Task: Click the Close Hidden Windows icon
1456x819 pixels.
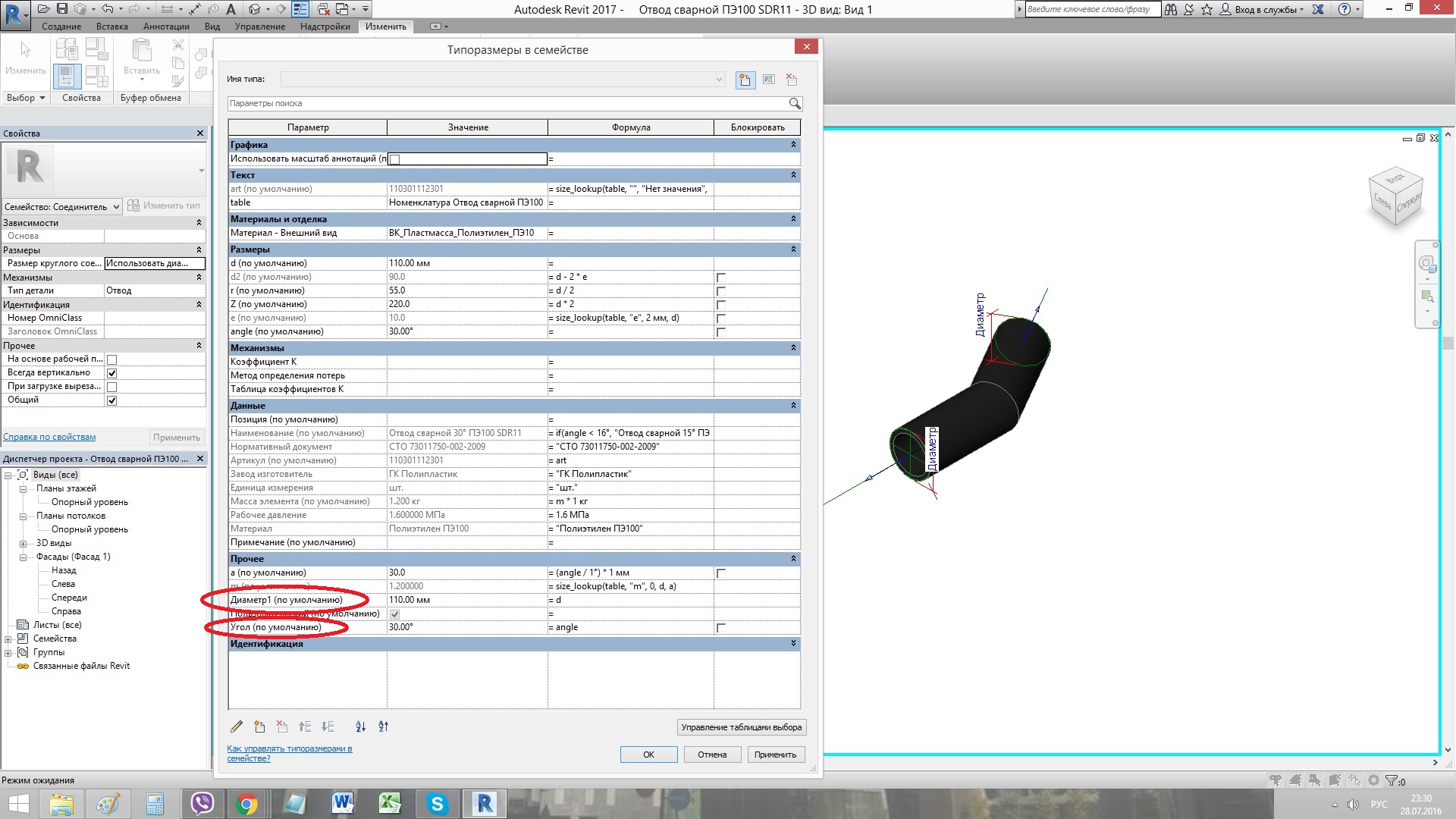Action: coord(324,9)
